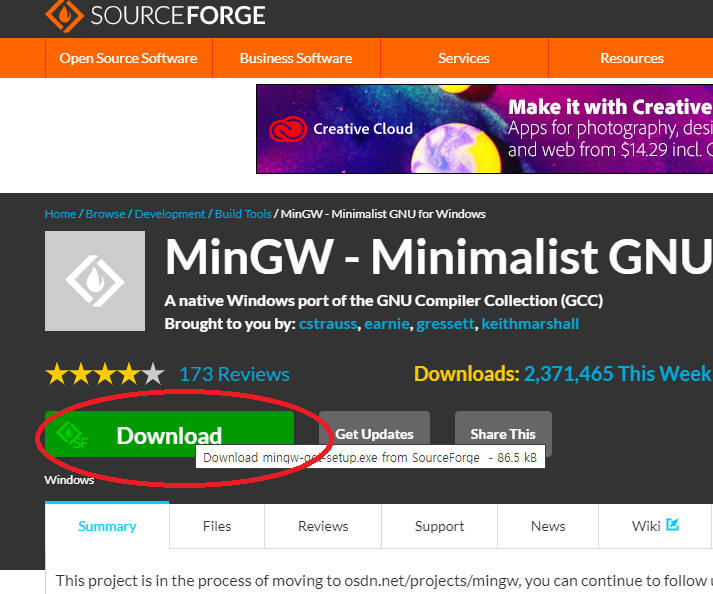713x594 pixels.
Task: View the weekly downloads statistics link
Action: [x=618, y=374]
